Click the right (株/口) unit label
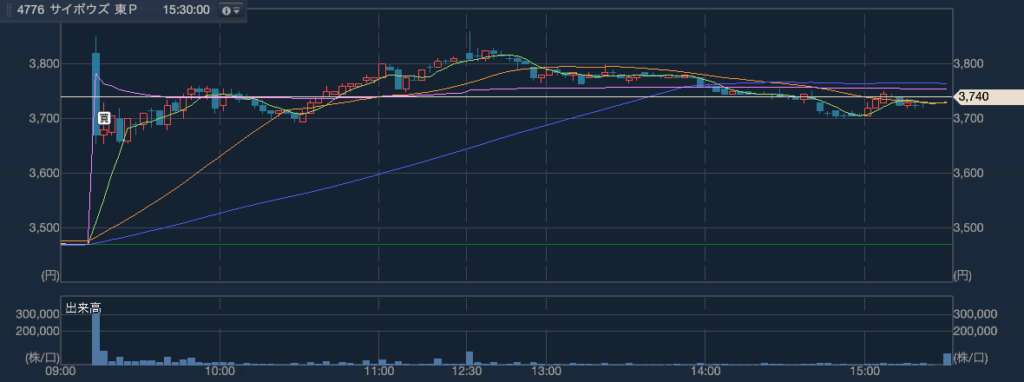 [970, 358]
